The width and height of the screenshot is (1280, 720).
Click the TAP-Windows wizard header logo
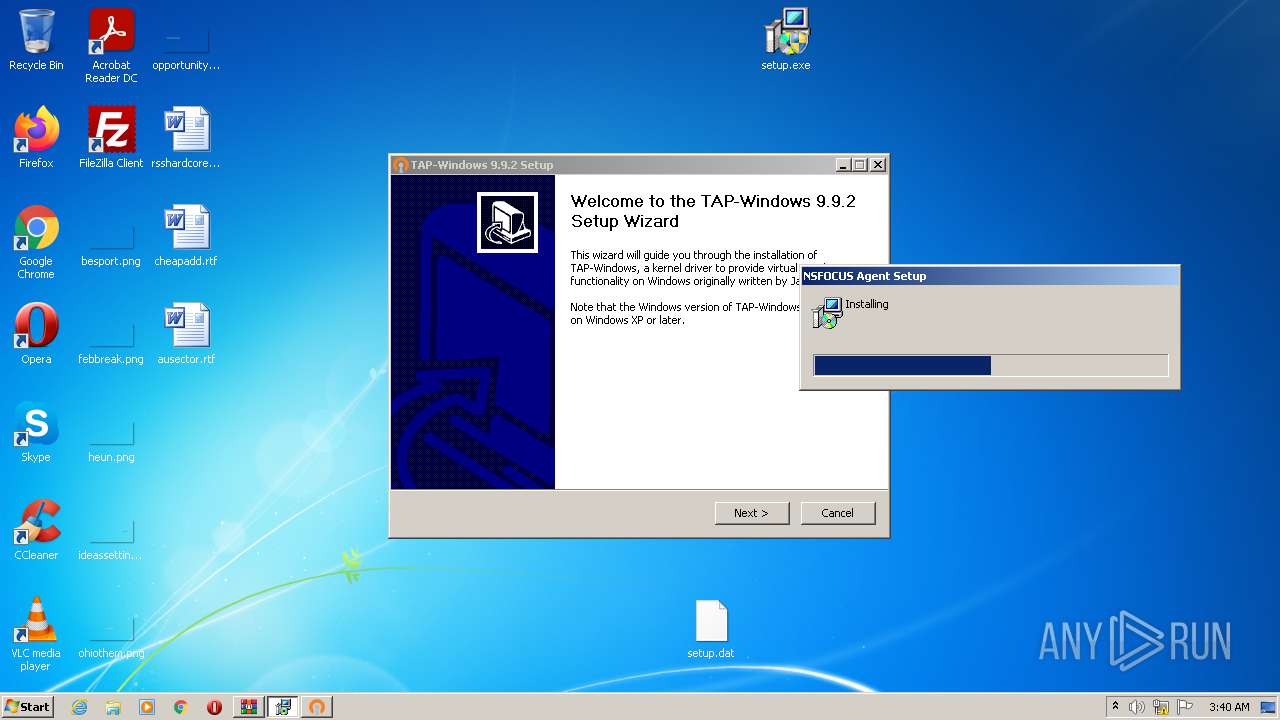point(507,222)
